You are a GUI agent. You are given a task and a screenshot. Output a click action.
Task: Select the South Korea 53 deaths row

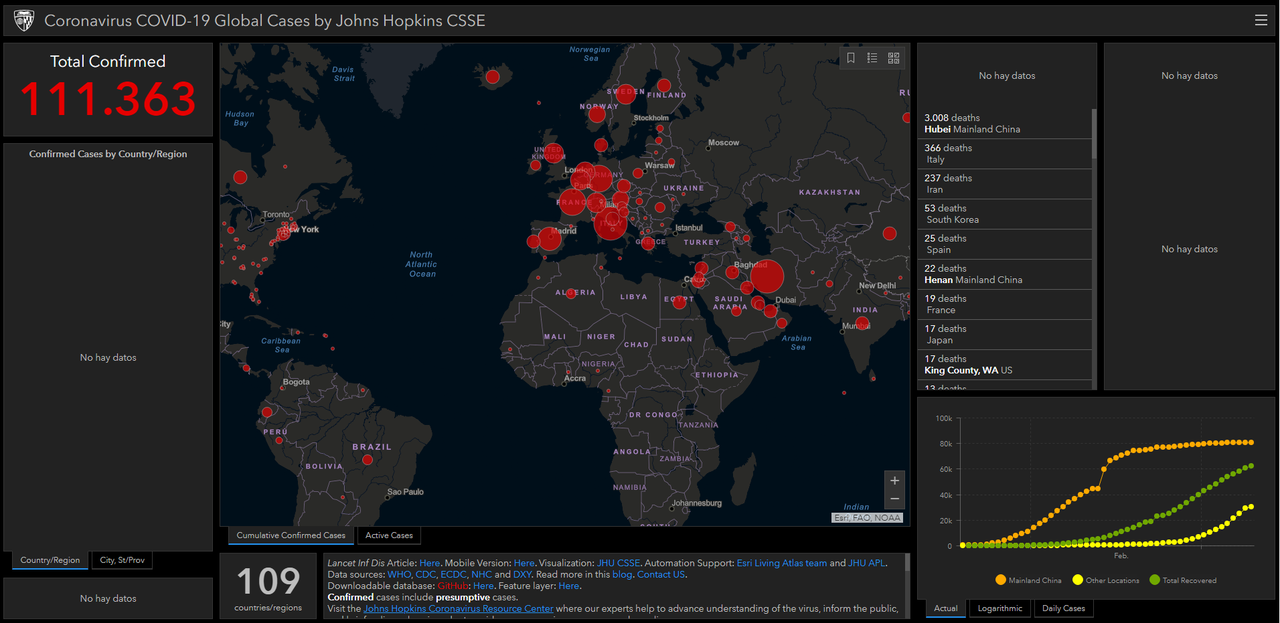tap(1004, 214)
